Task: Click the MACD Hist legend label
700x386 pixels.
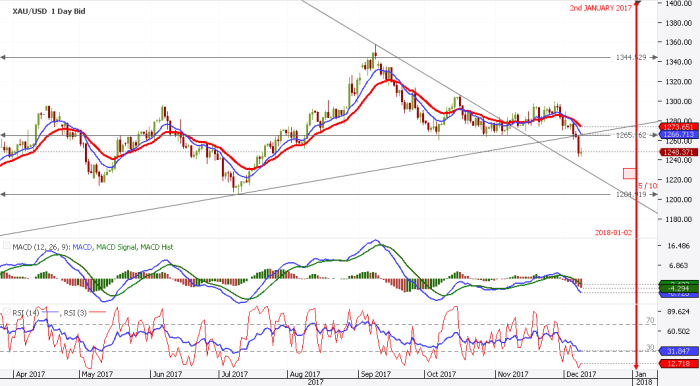Action: 157,247
